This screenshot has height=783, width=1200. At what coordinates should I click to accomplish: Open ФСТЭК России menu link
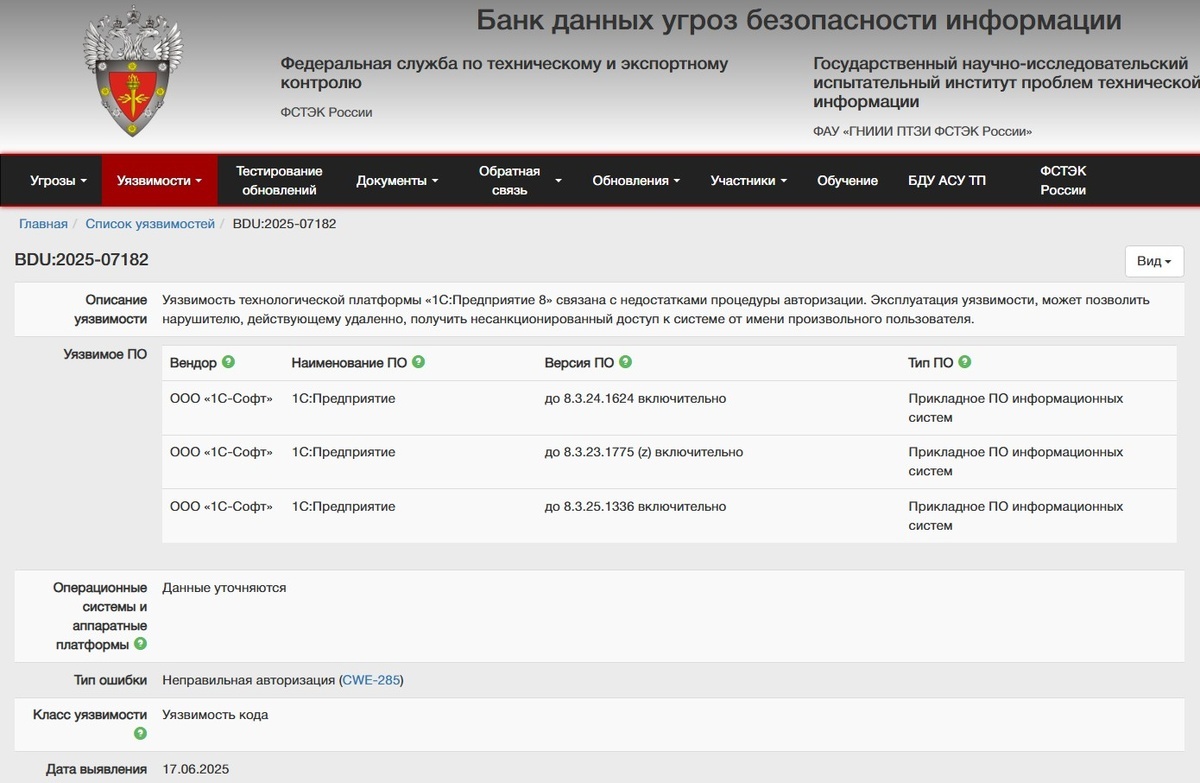click(1062, 181)
